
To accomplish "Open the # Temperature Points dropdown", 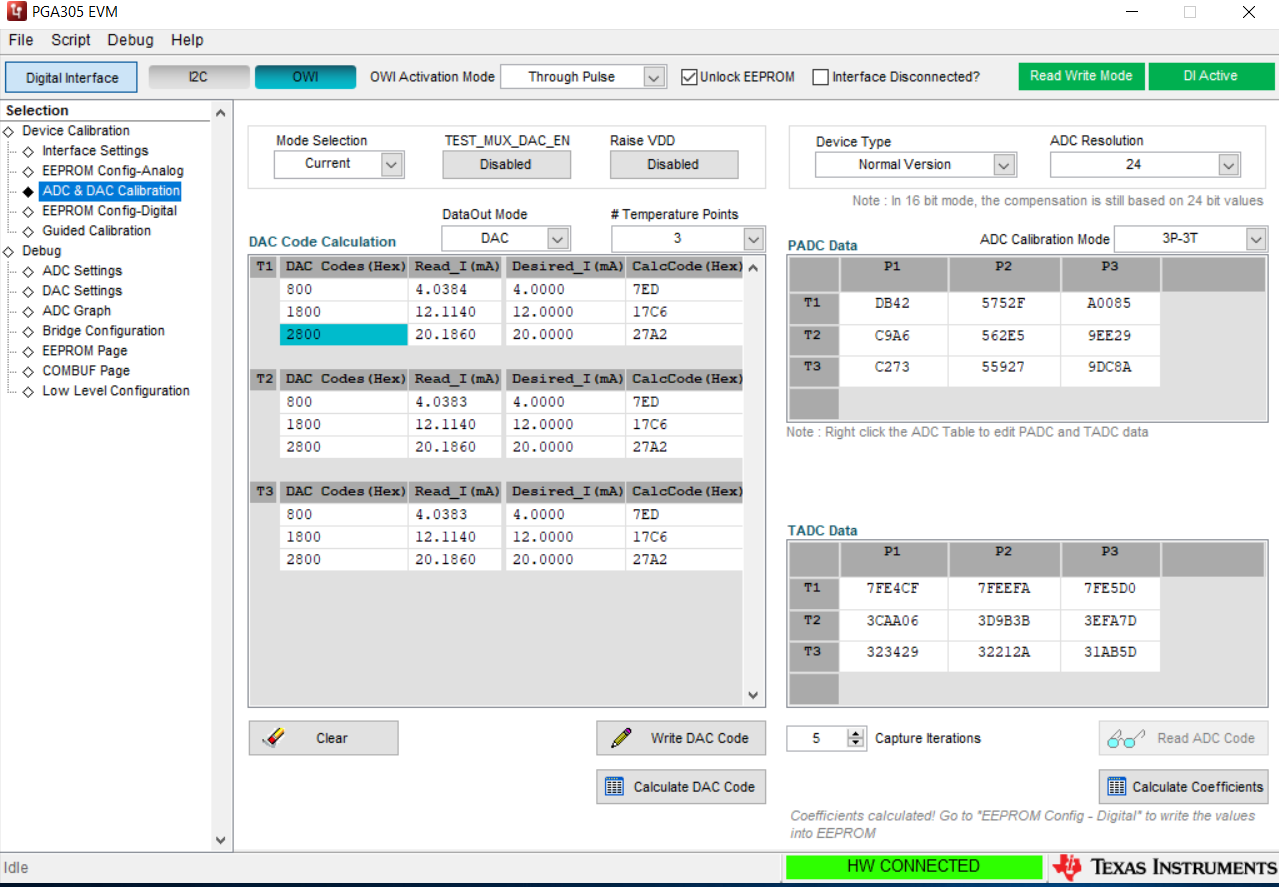I will click(x=753, y=239).
